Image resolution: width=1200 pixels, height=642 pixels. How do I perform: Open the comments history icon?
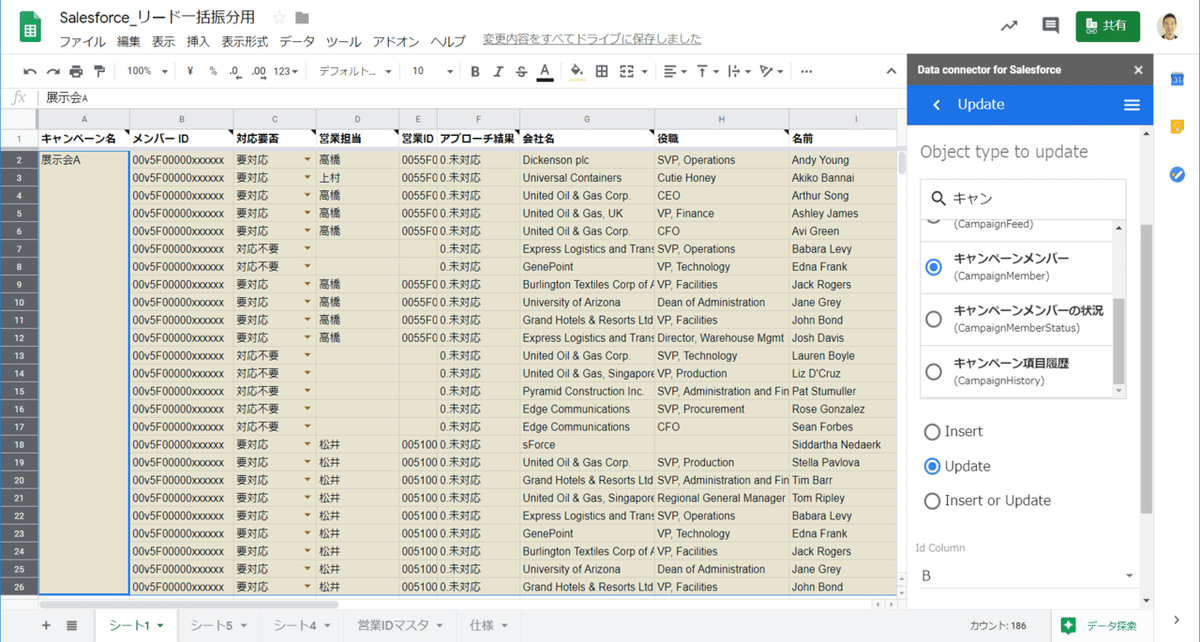(x=1050, y=26)
